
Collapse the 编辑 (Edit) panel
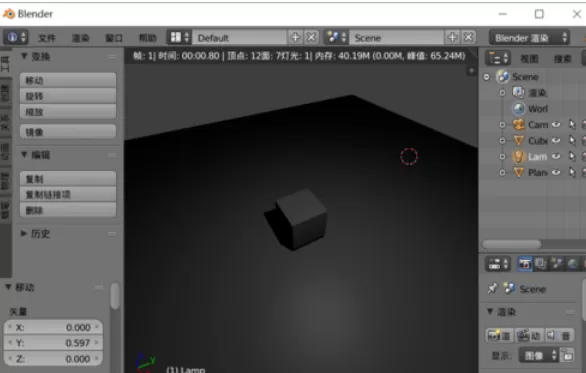(24, 154)
